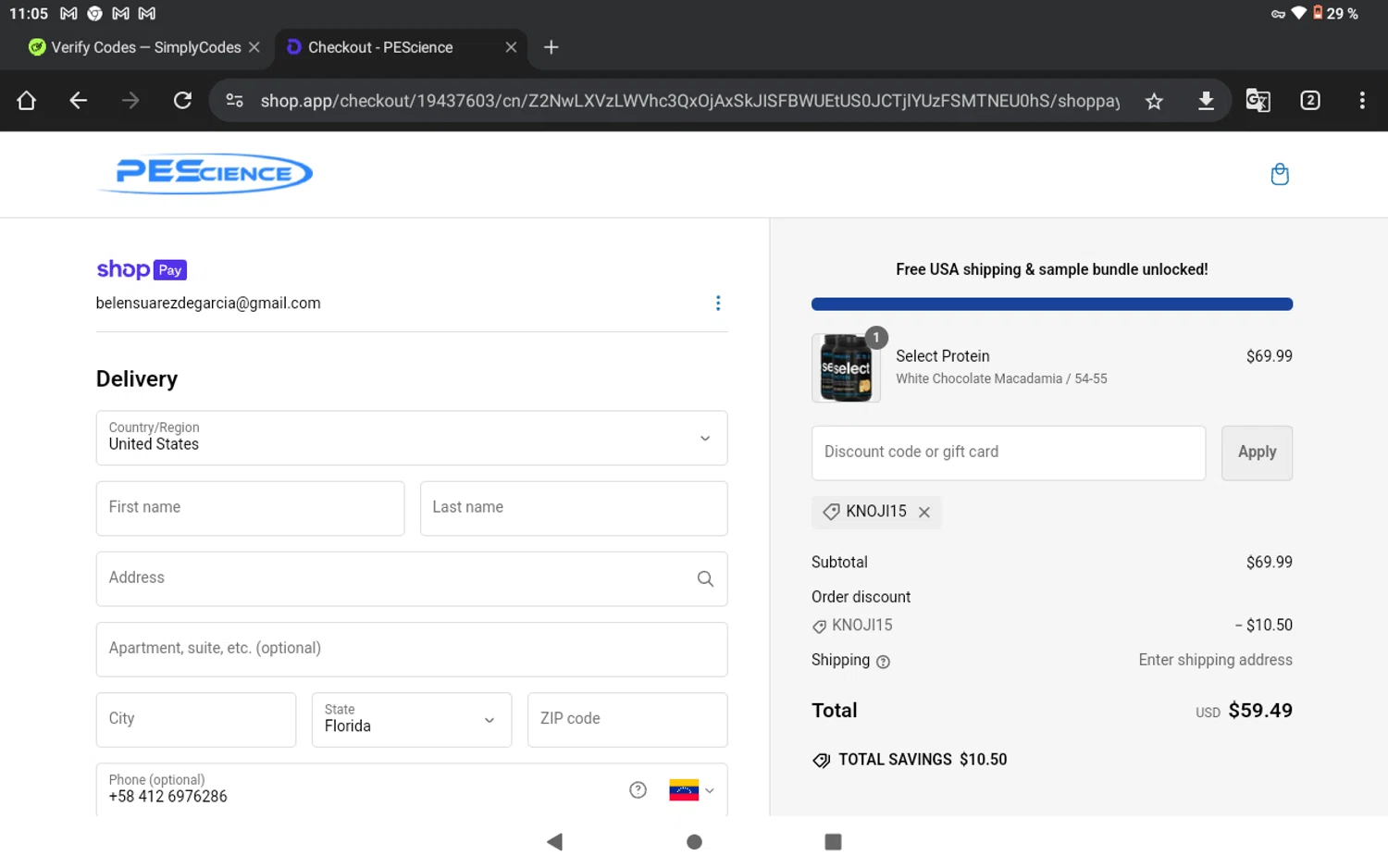
Task: Reload the checkout page
Action: tap(182, 101)
